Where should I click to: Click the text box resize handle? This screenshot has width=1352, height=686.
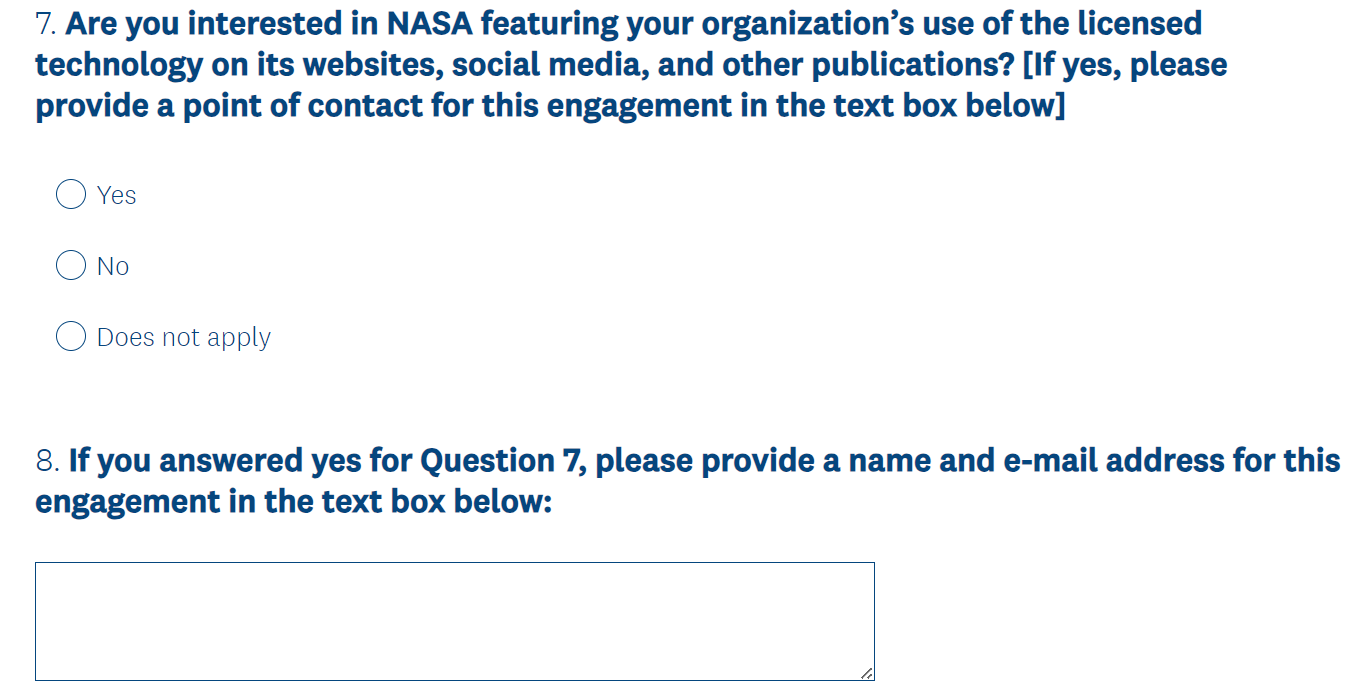point(866,673)
